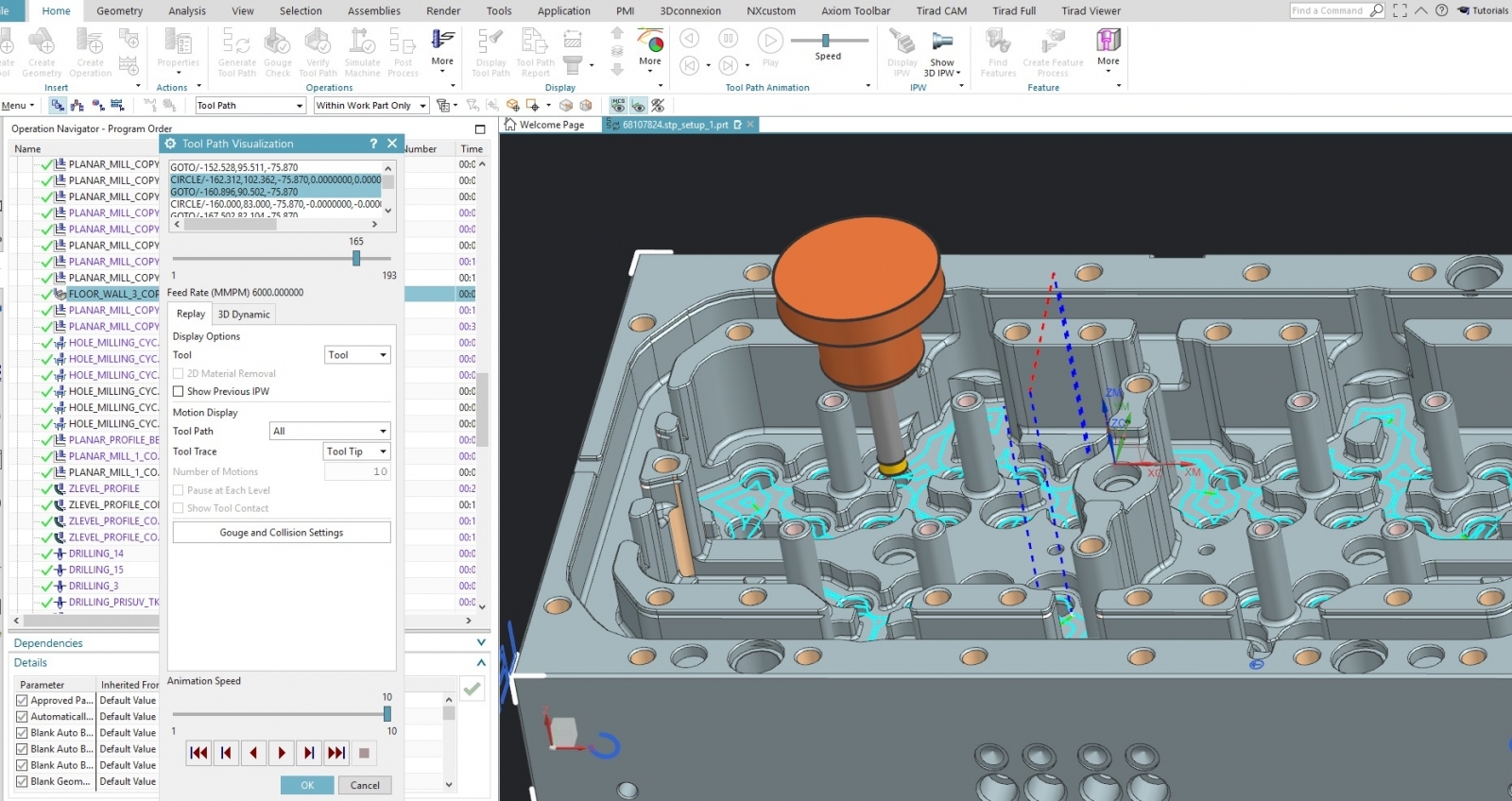Toggle the Approved Parameter checkbox
The image size is (1512, 801).
[22, 701]
